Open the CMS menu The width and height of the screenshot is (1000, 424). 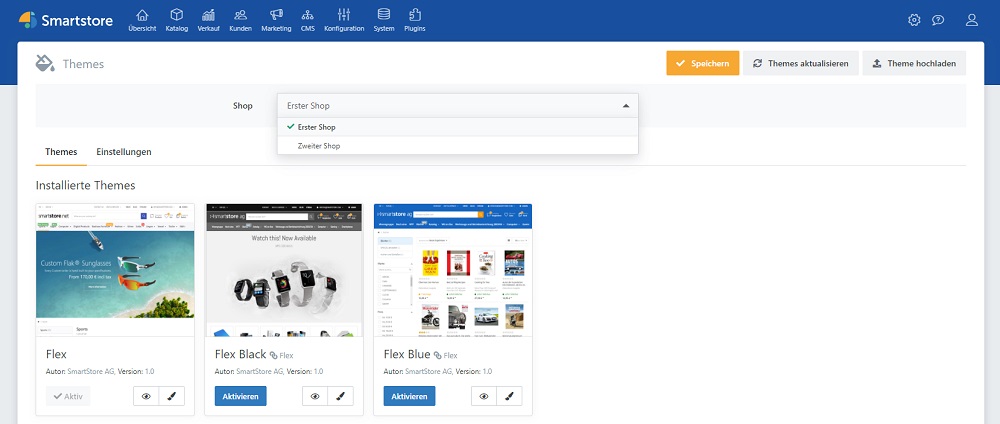point(307,20)
